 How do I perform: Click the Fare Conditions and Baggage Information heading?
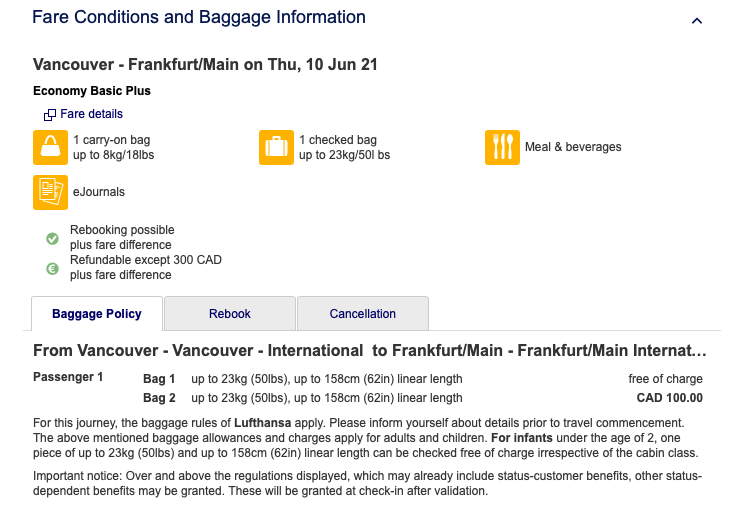pyautogui.click(x=199, y=18)
